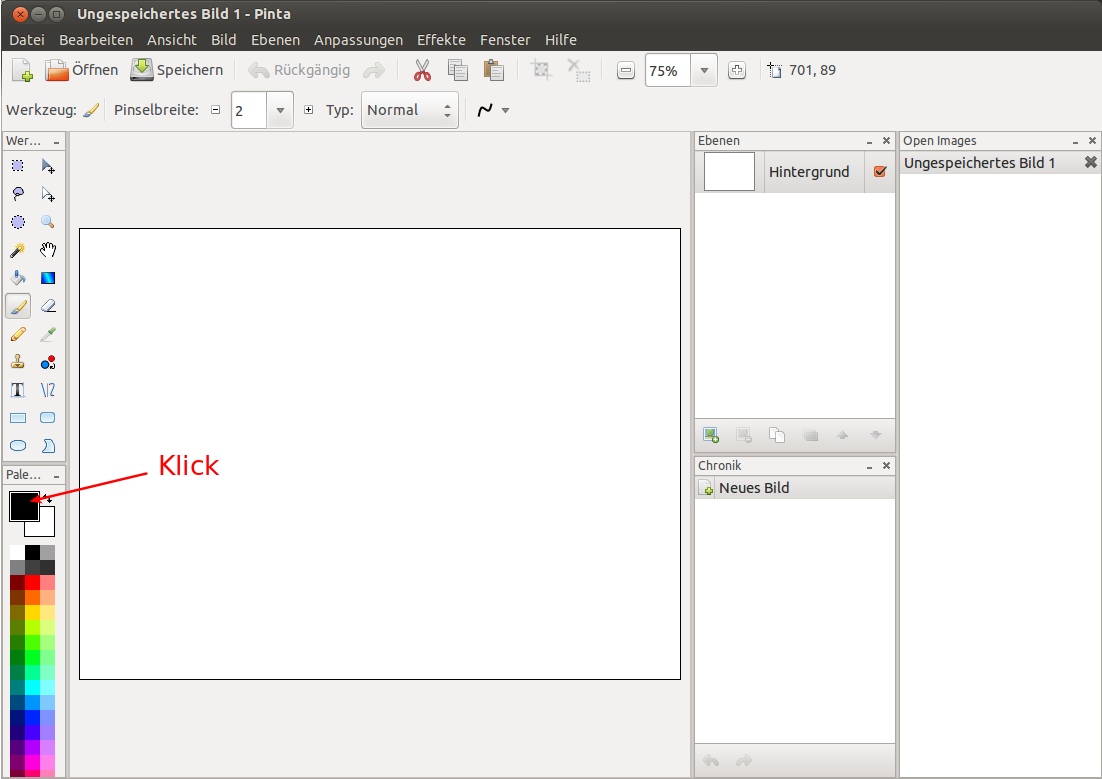Viewport: 1102px width, 779px height.
Task: Click the Cut scissors icon
Action: coord(422,70)
